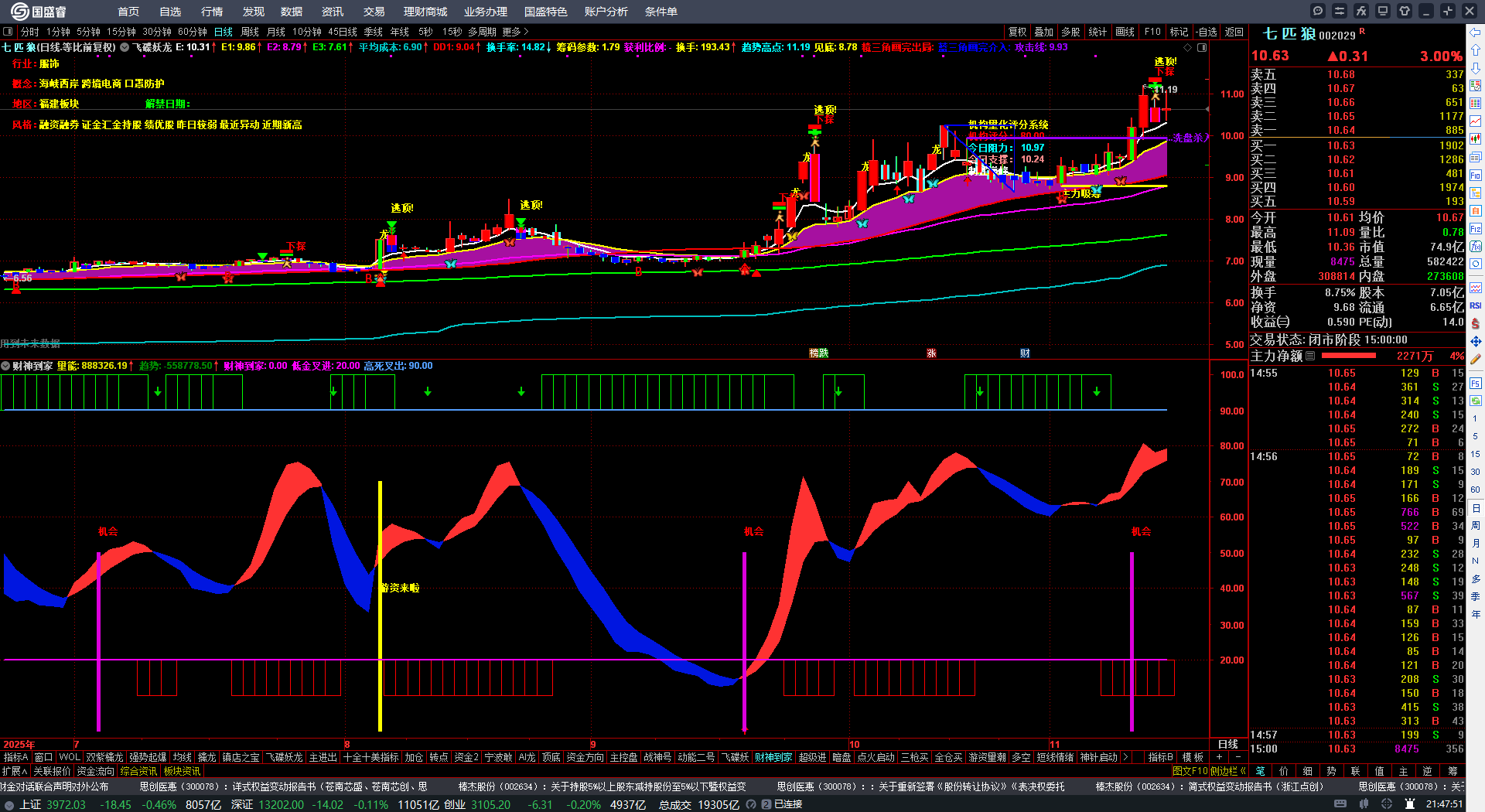Click the 返回 back button

1234,32
